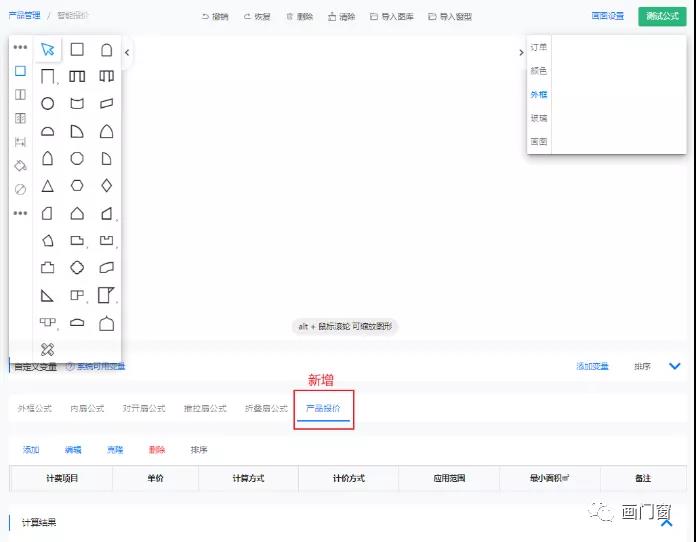The height and width of the screenshot is (542, 696).
Task: Switch to the 产品报价 tab
Action: [323, 409]
